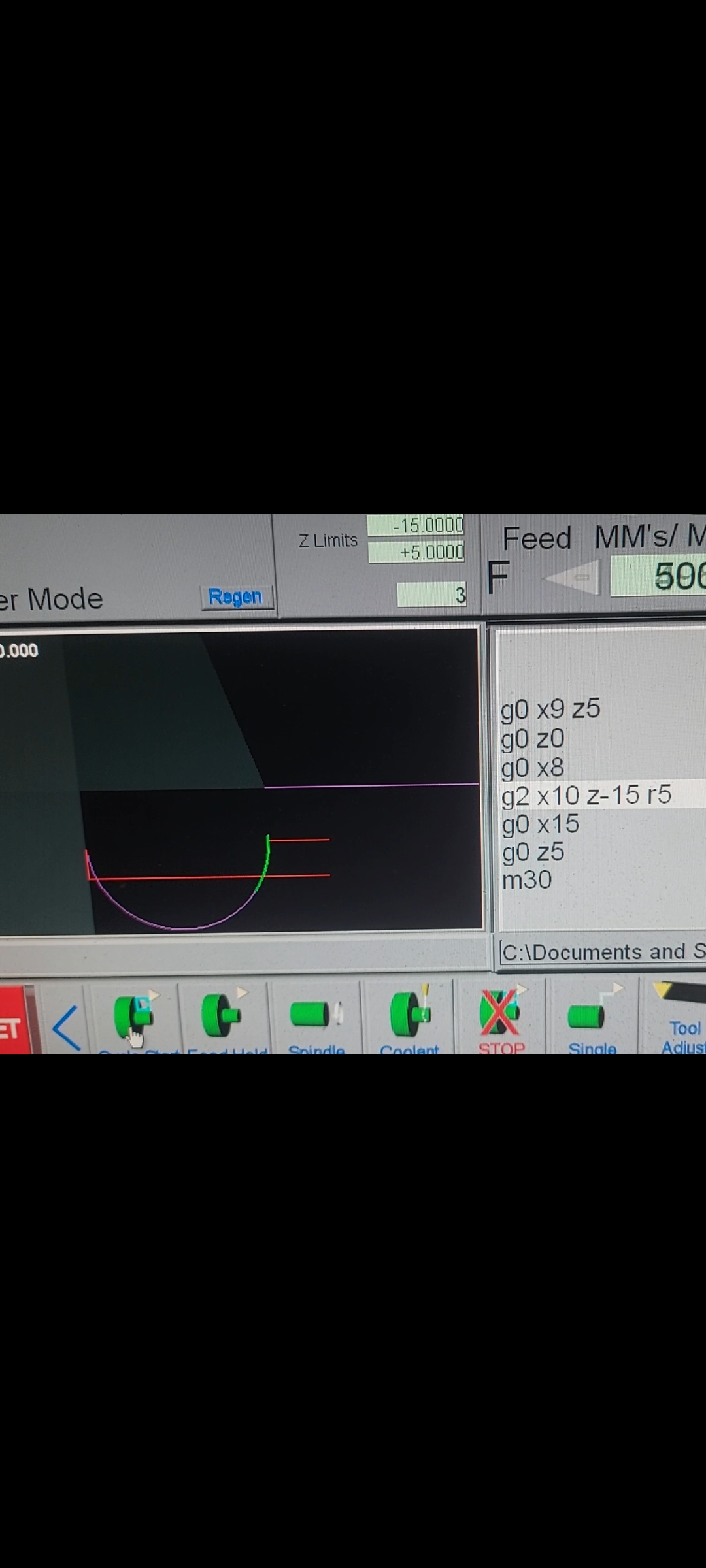Click the blue back arrow
Screen dimensions: 706x1568
coord(67,1028)
